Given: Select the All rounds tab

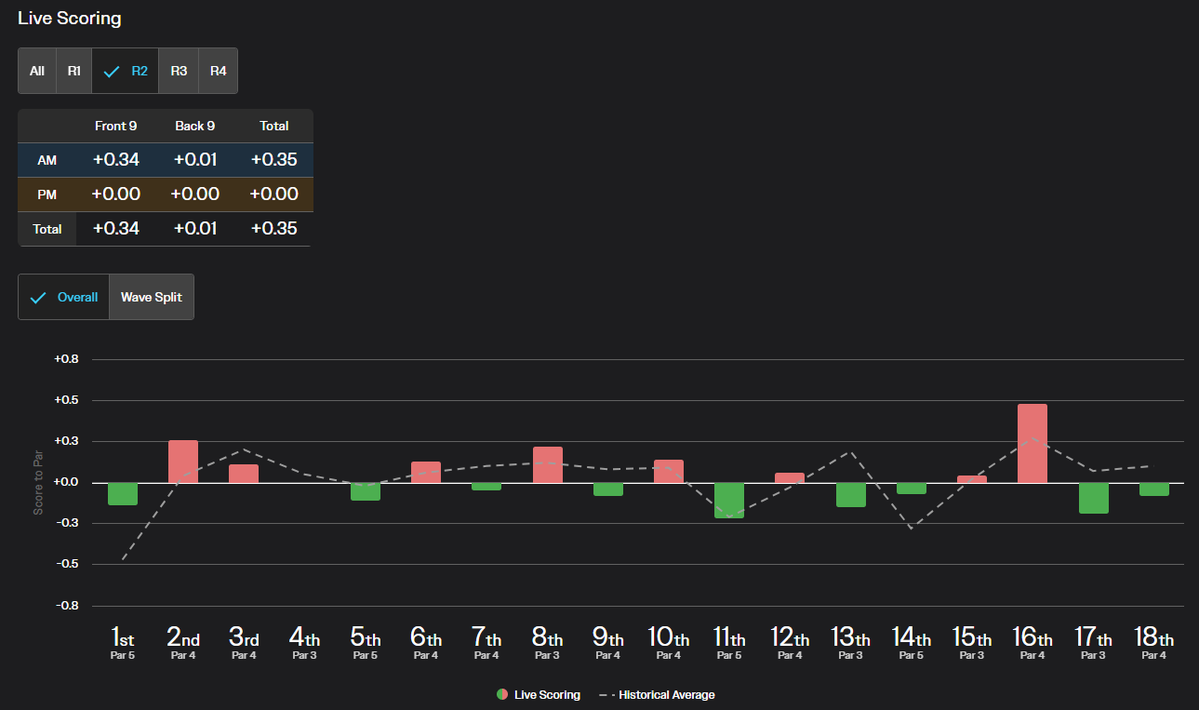Looking at the screenshot, I should coord(37,71).
